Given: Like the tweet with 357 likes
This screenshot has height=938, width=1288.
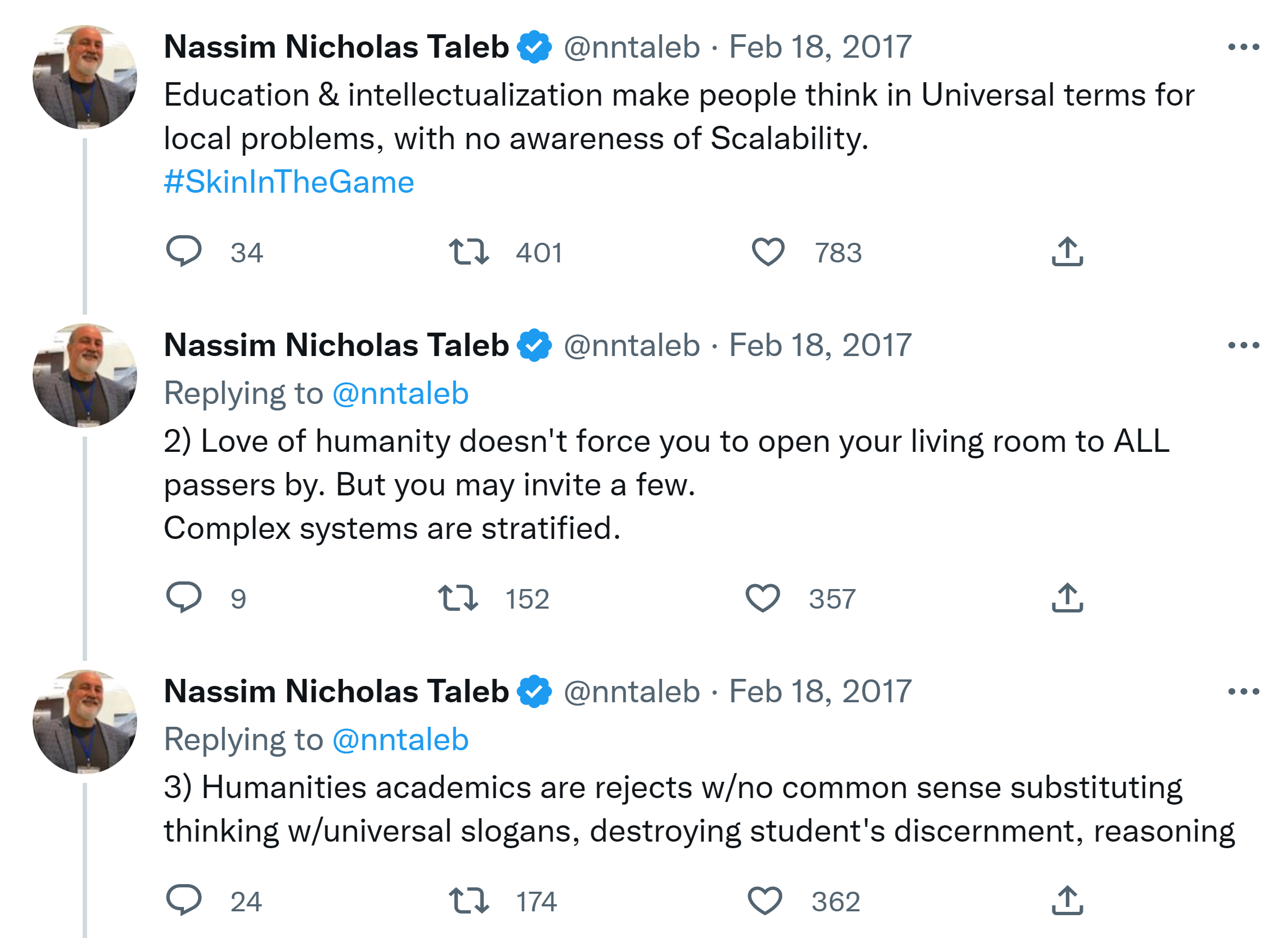Looking at the screenshot, I should point(762,598).
